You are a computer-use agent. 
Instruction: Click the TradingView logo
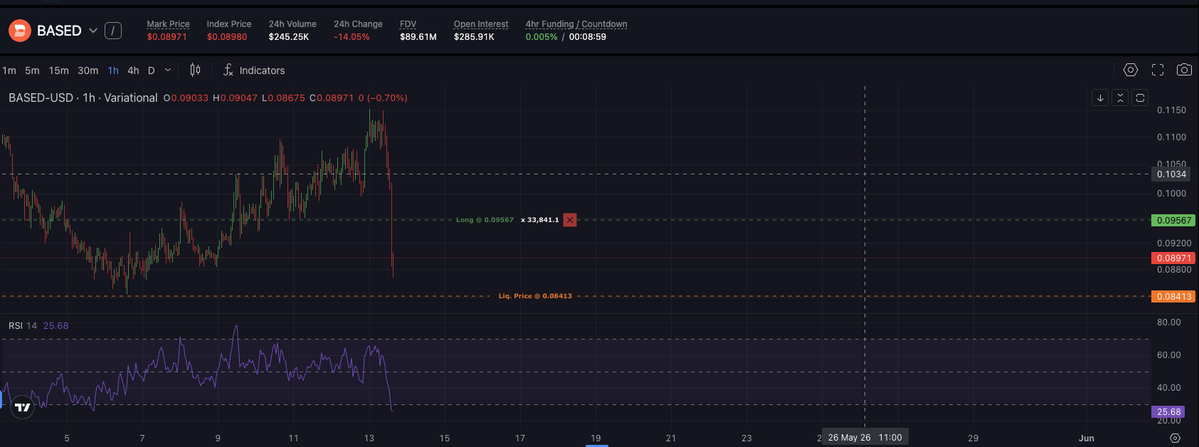click(23, 408)
